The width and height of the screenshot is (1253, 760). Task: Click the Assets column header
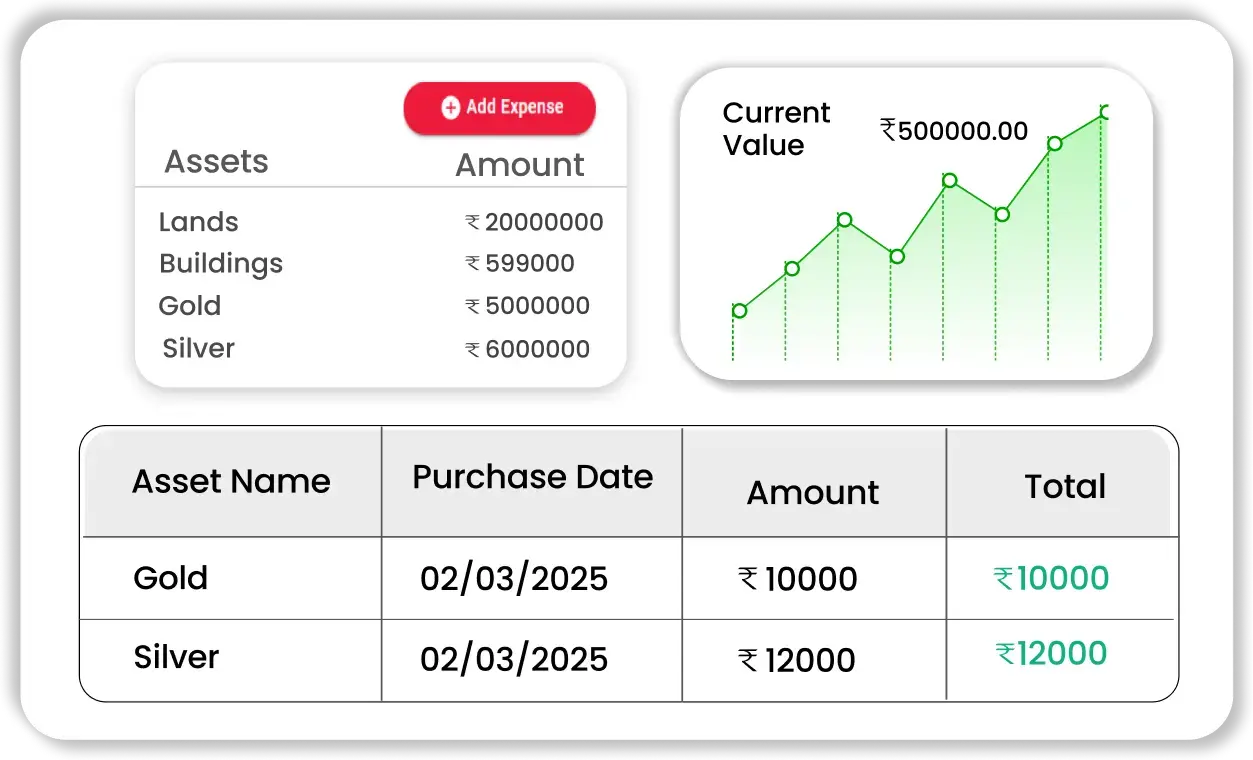(x=216, y=162)
